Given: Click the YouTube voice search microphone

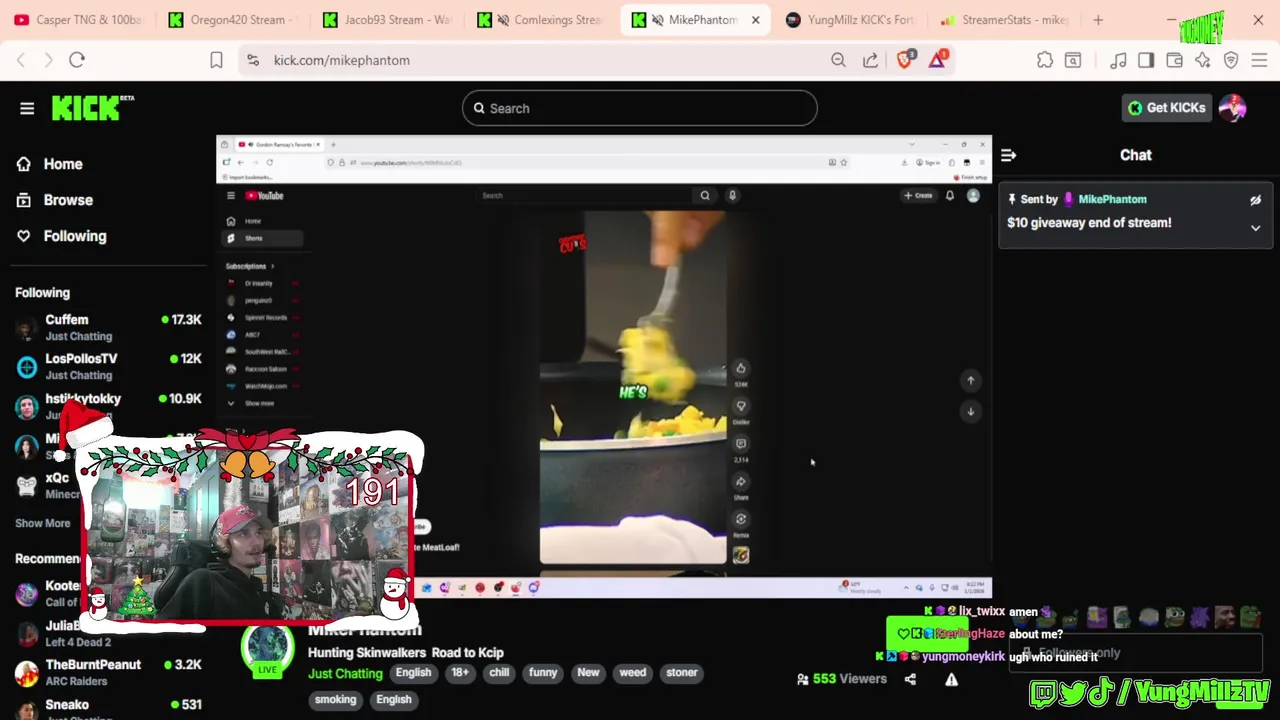Looking at the screenshot, I should 732,196.
